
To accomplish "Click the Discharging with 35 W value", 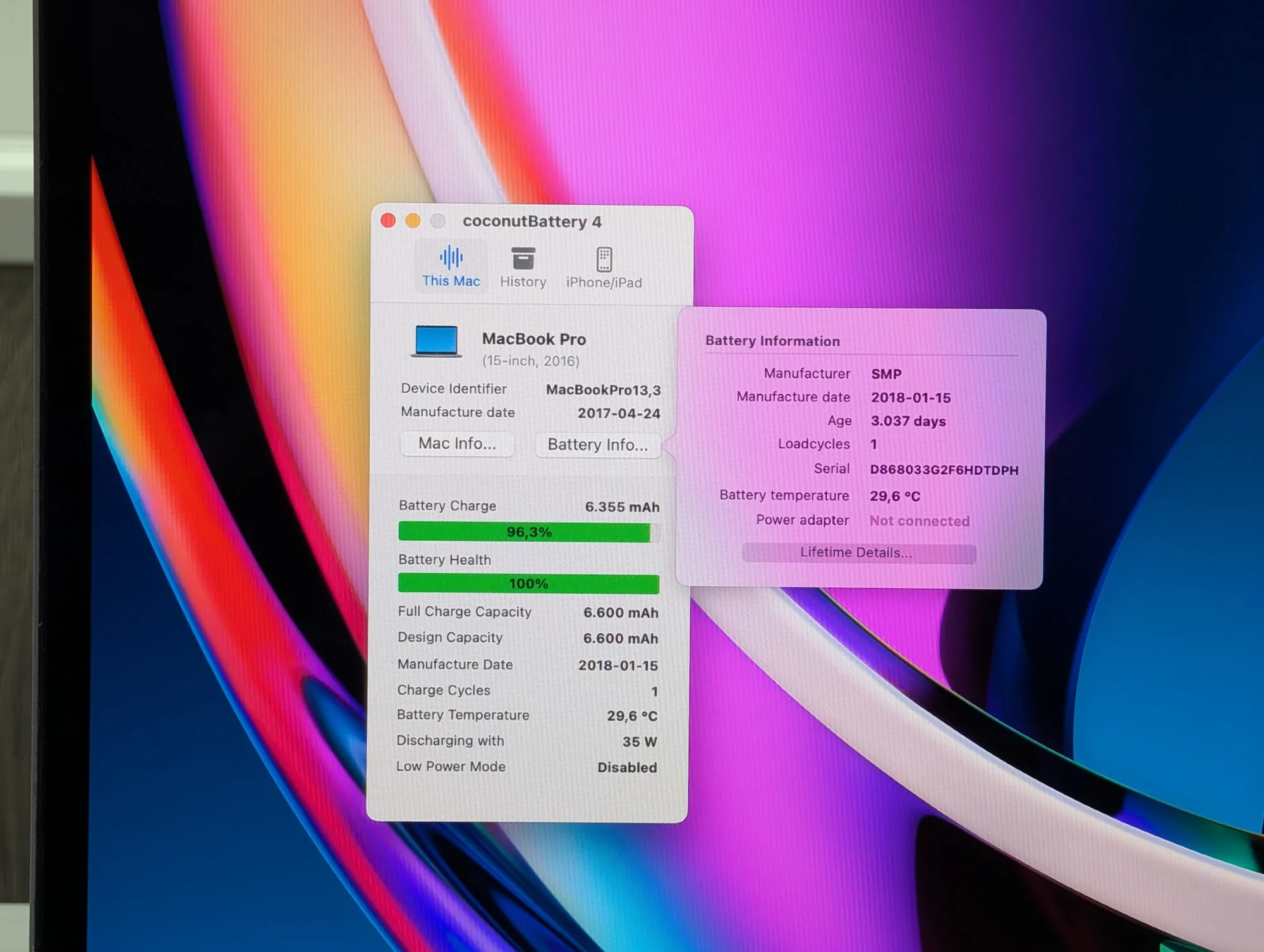I will (640, 742).
